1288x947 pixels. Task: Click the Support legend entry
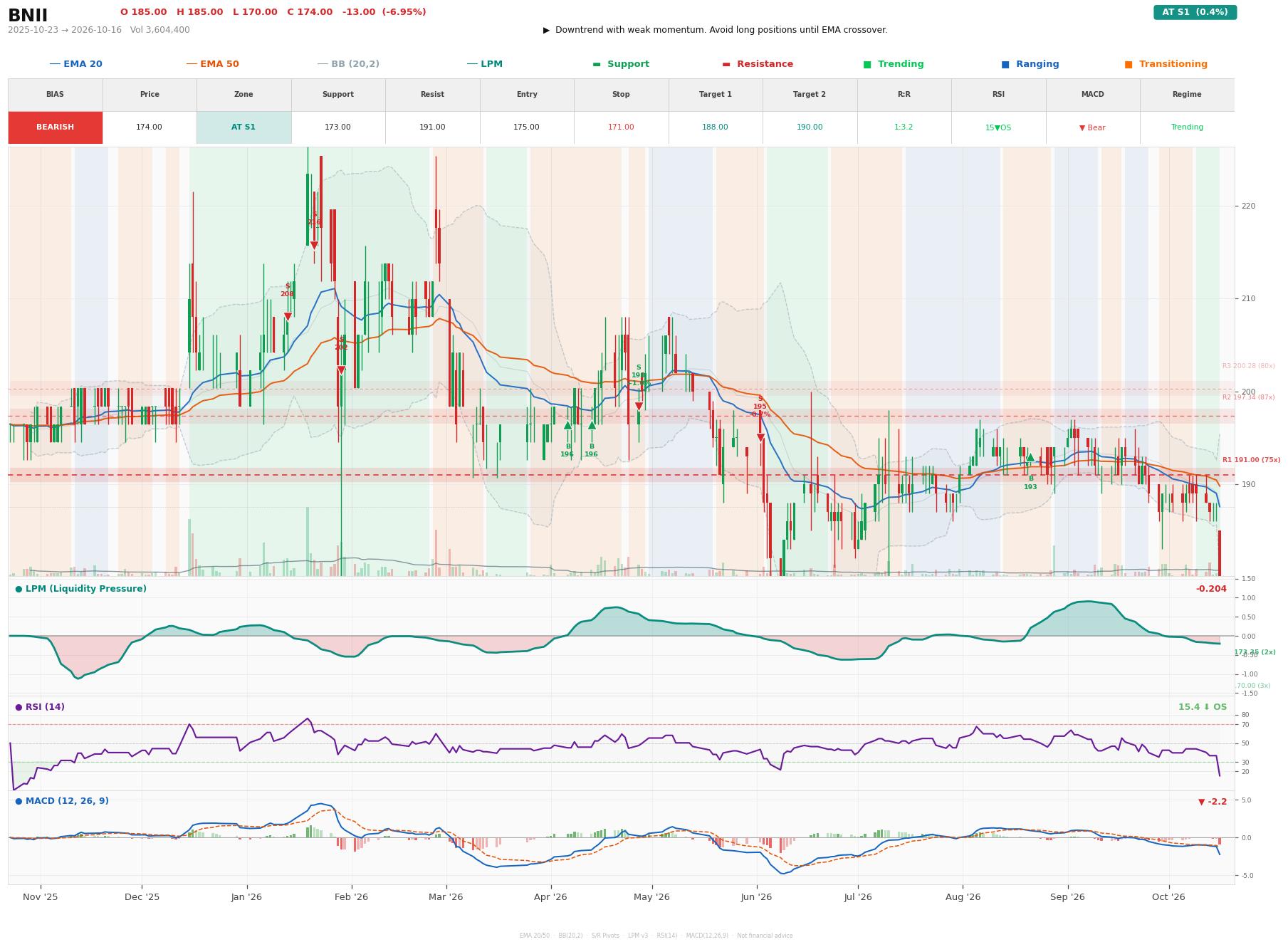(621, 64)
